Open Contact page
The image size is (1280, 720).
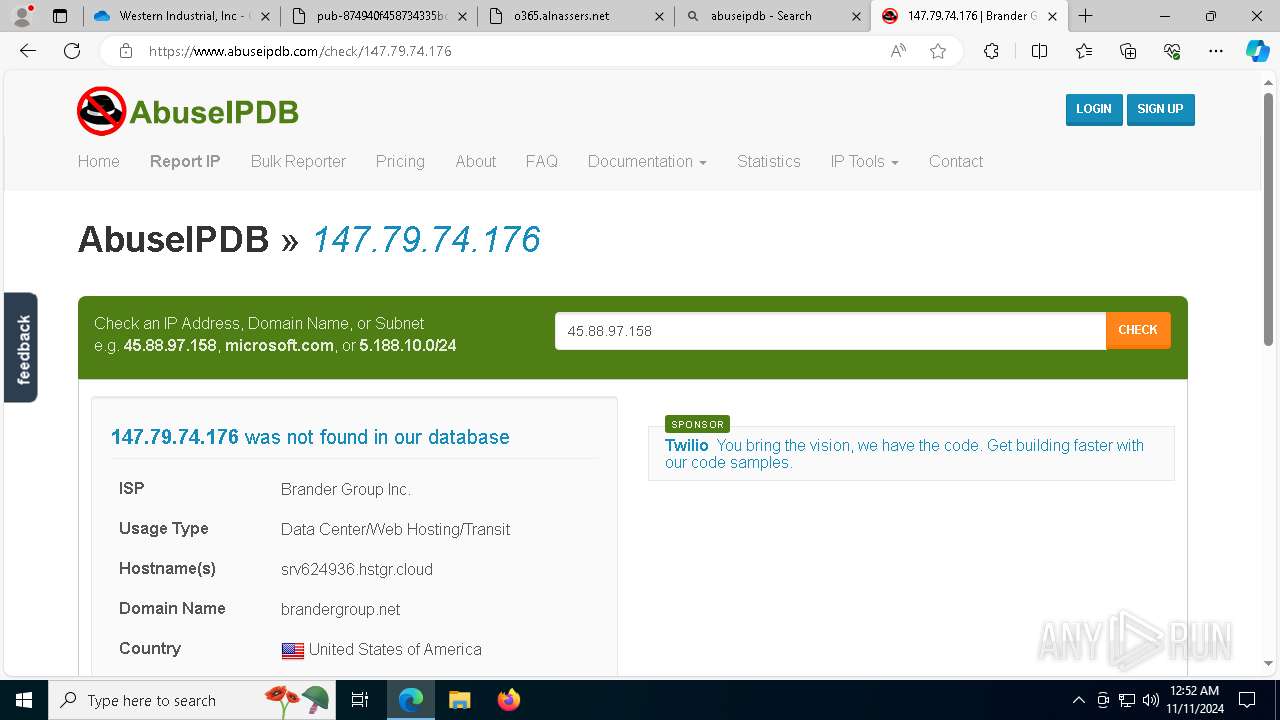[x=955, y=161]
